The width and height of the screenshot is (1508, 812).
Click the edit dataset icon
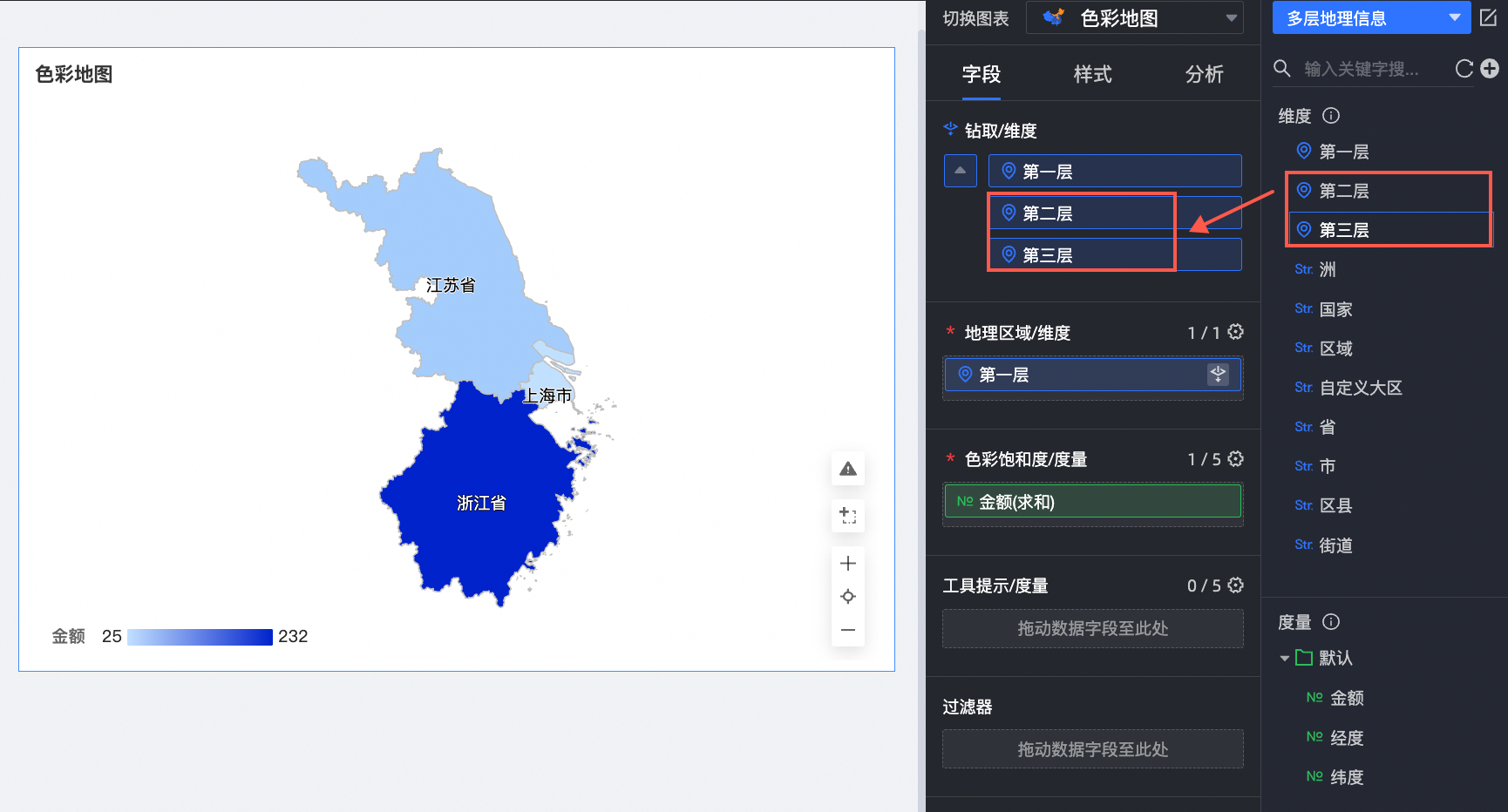click(1489, 17)
